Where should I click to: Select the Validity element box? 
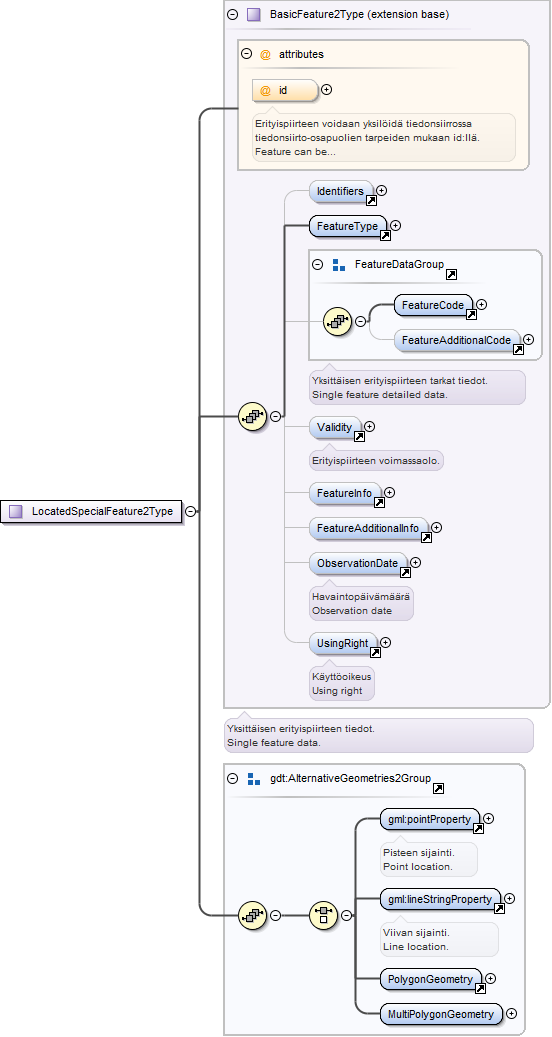[335, 427]
